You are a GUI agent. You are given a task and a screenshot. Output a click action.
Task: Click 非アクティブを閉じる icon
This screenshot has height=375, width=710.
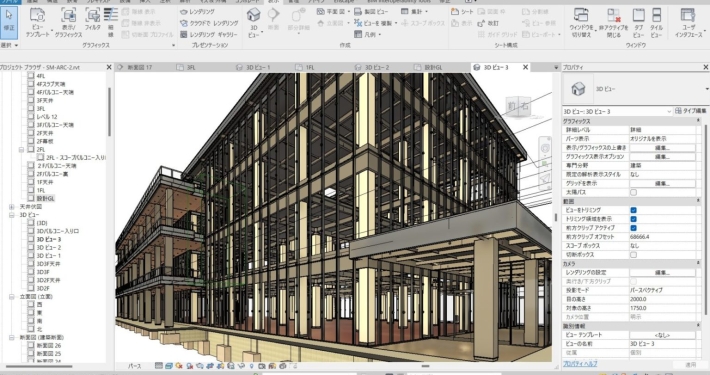(614, 22)
